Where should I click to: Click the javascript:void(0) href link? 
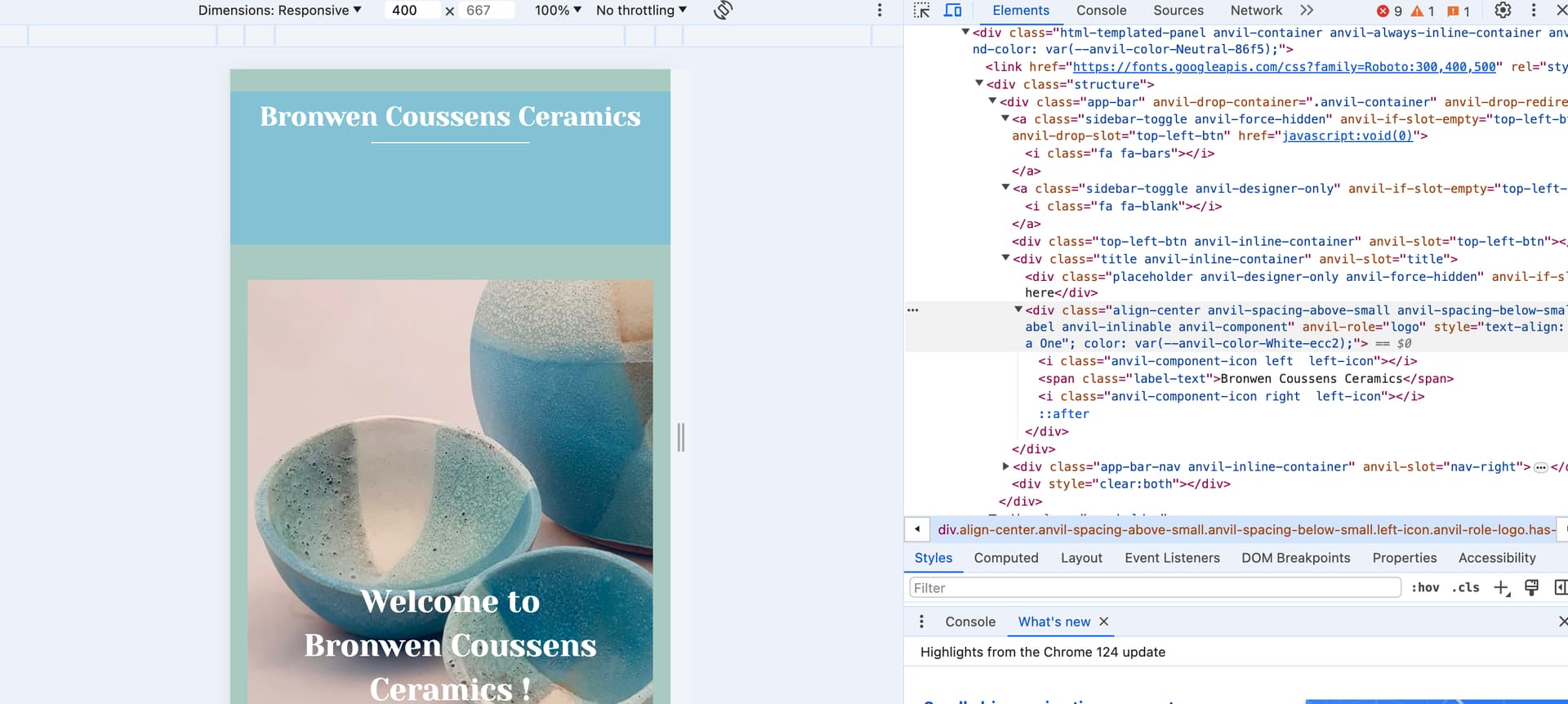[x=1347, y=136]
